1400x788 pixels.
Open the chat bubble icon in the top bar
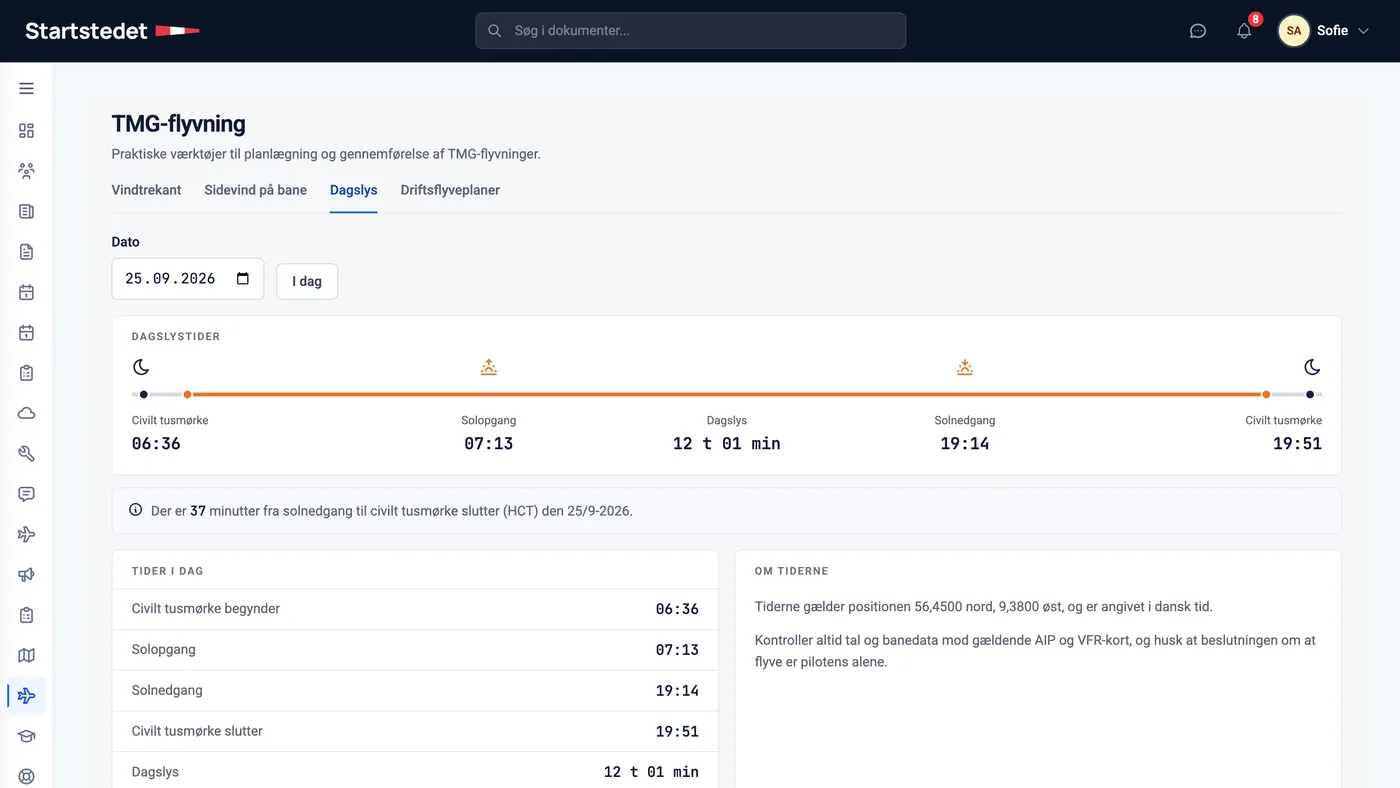1198,31
